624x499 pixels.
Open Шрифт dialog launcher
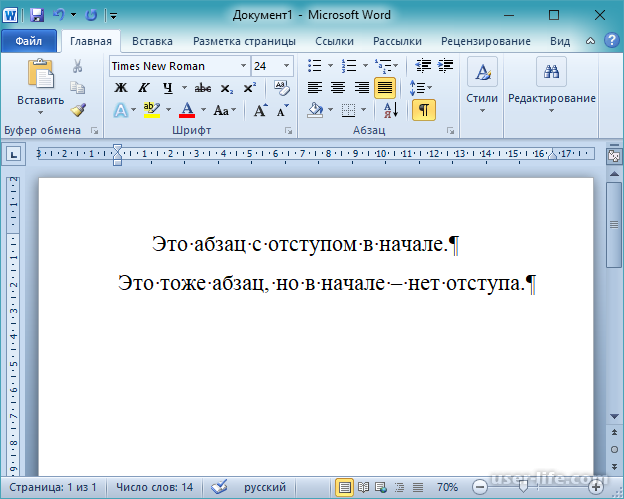click(289, 131)
